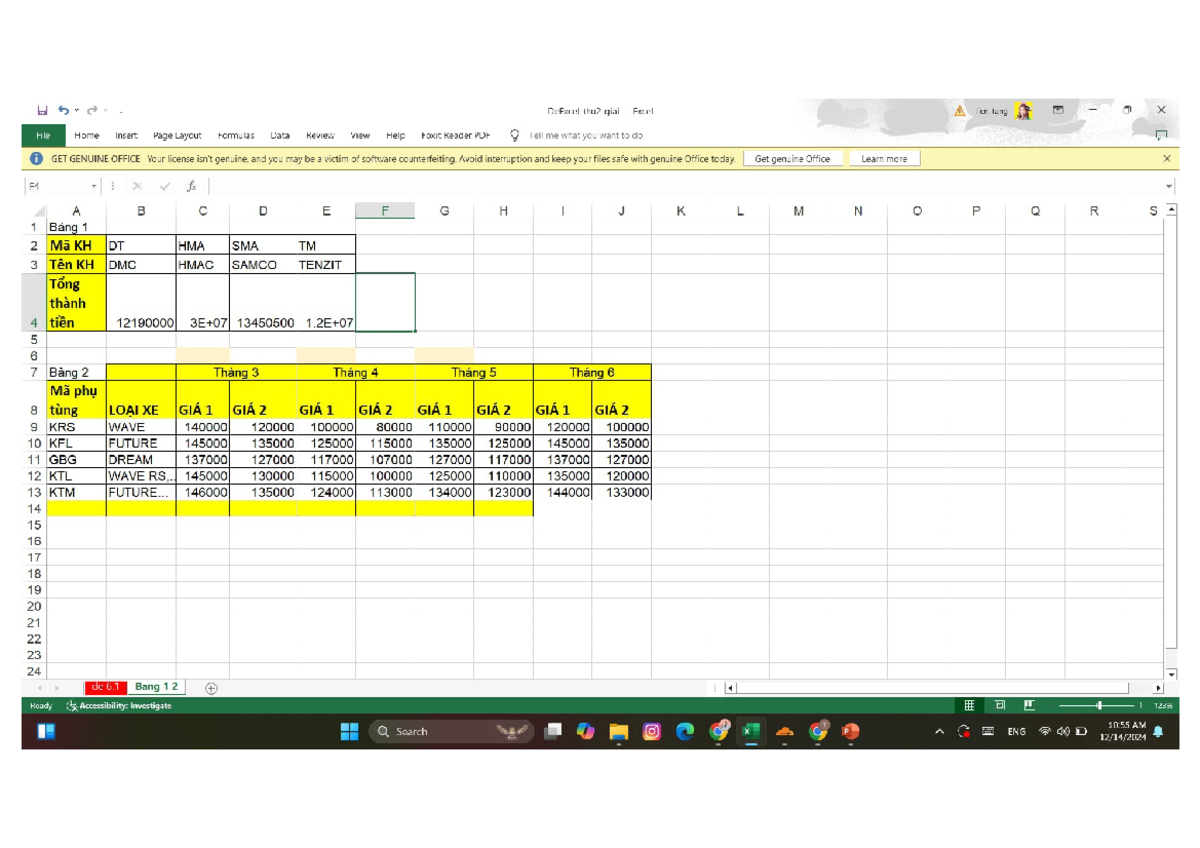Click the Save icon in Quick Access toolbar
1200x848 pixels.
click(43, 111)
